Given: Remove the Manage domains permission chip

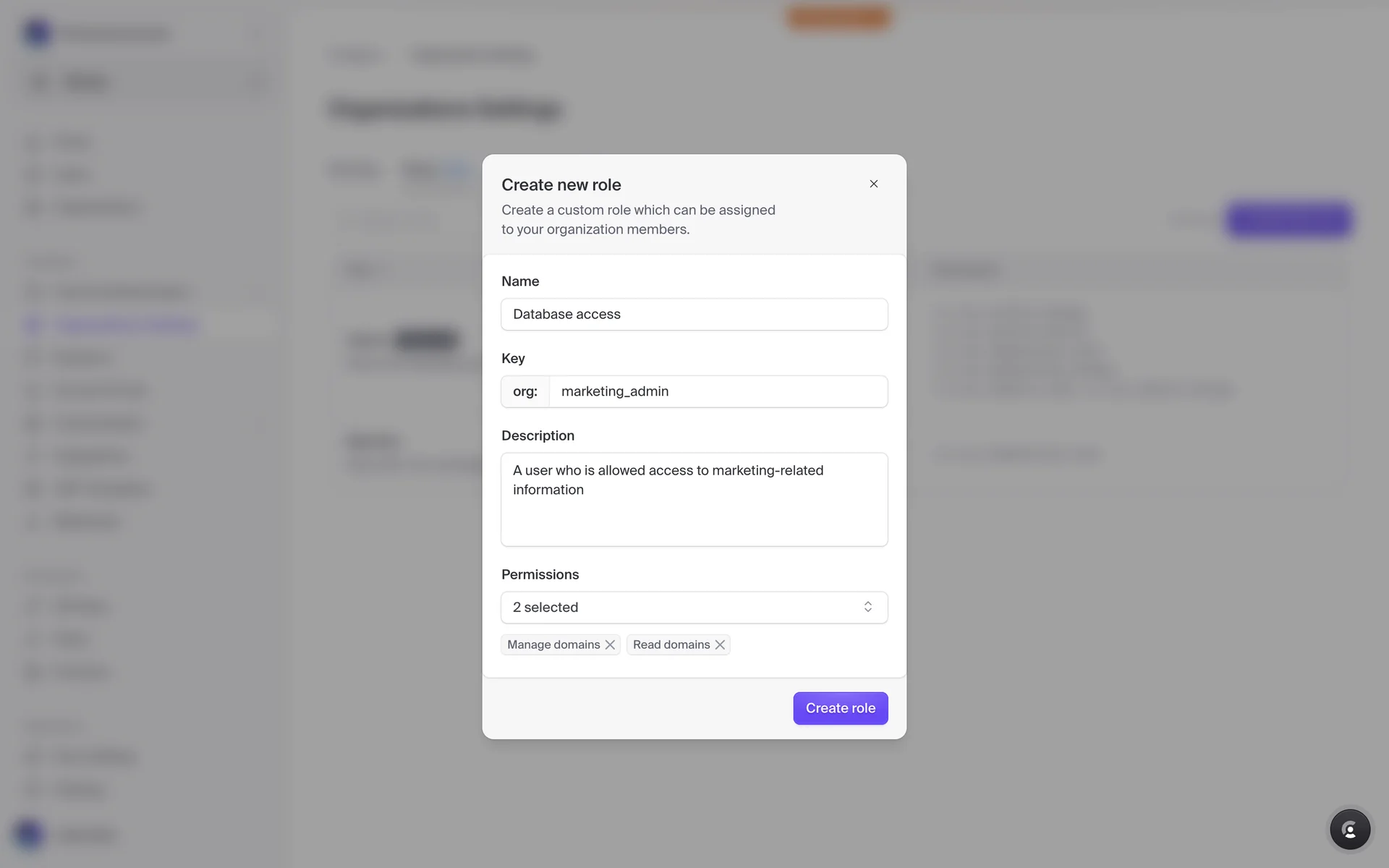Looking at the screenshot, I should point(610,644).
